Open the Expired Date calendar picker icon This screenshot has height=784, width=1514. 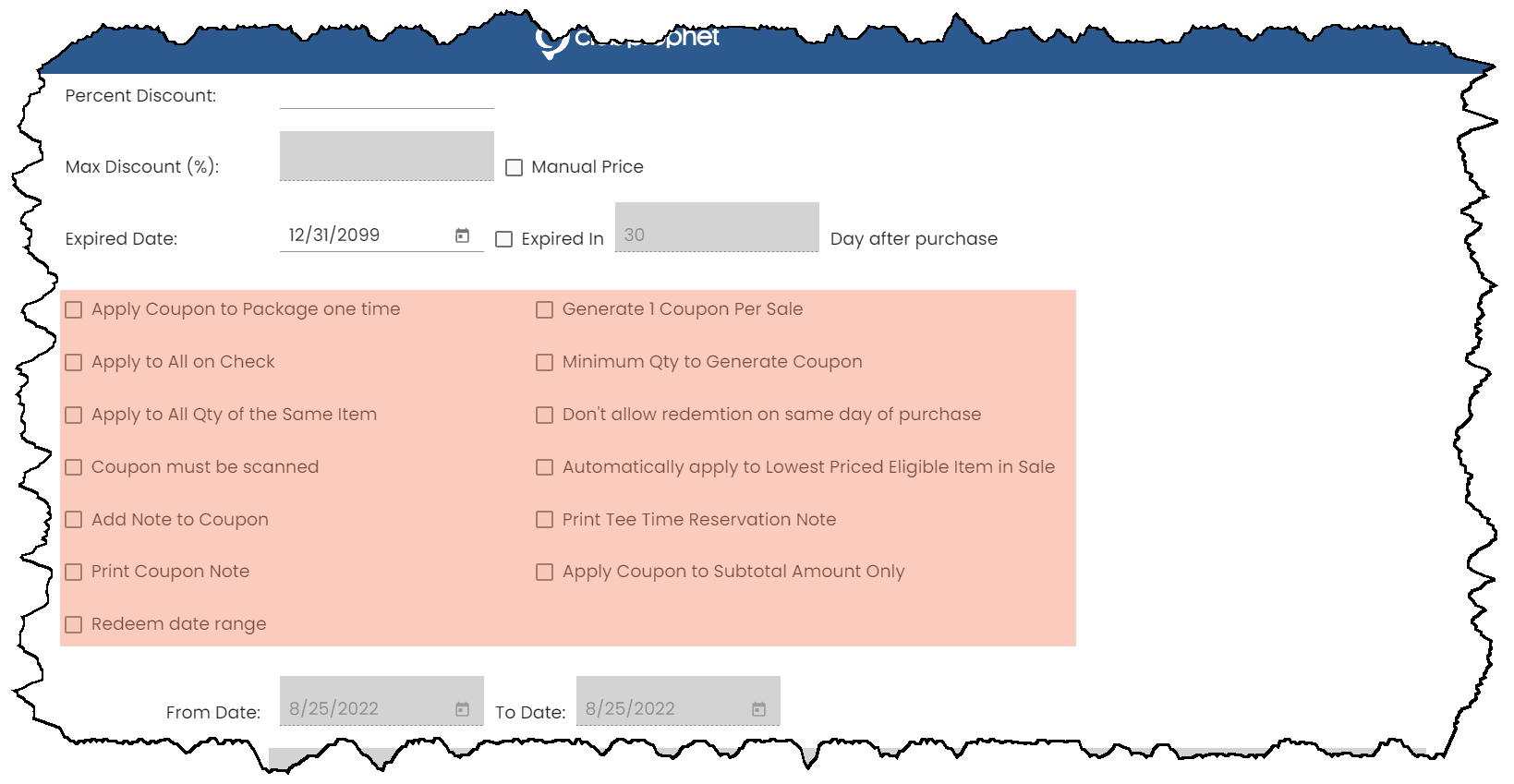point(463,235)
